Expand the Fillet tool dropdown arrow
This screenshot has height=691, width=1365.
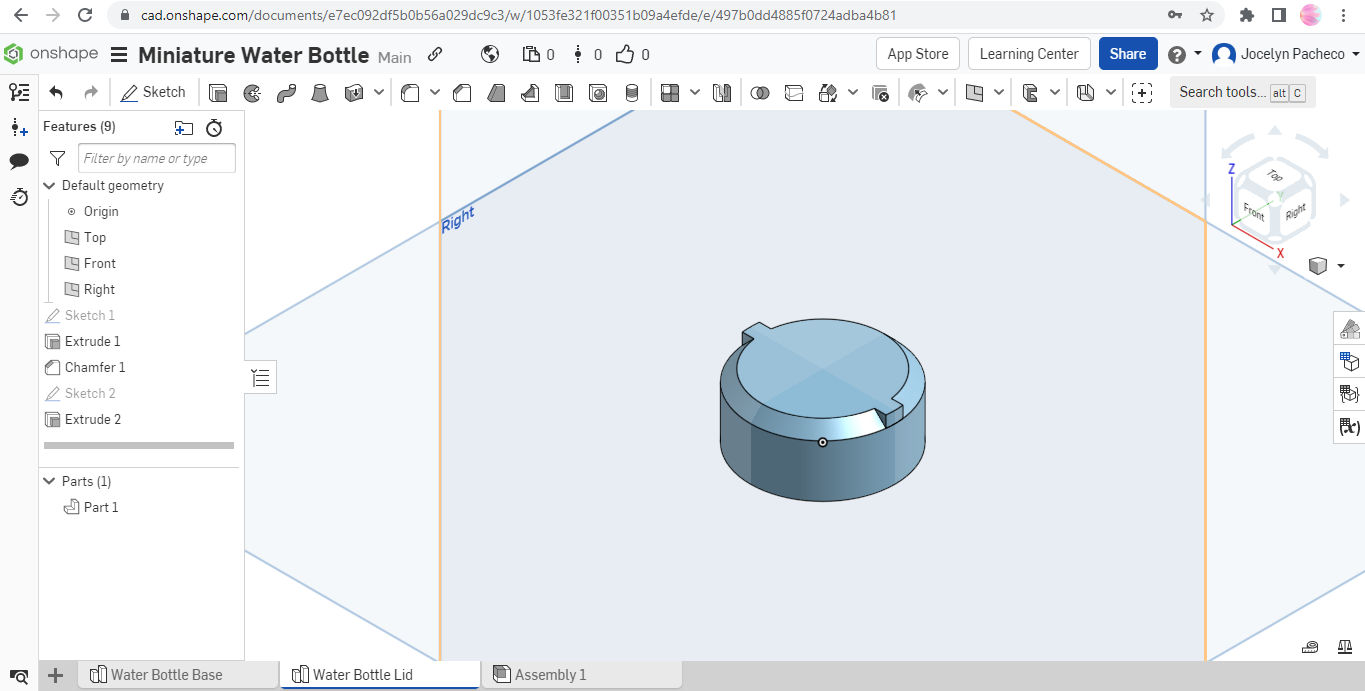(435, 93)
